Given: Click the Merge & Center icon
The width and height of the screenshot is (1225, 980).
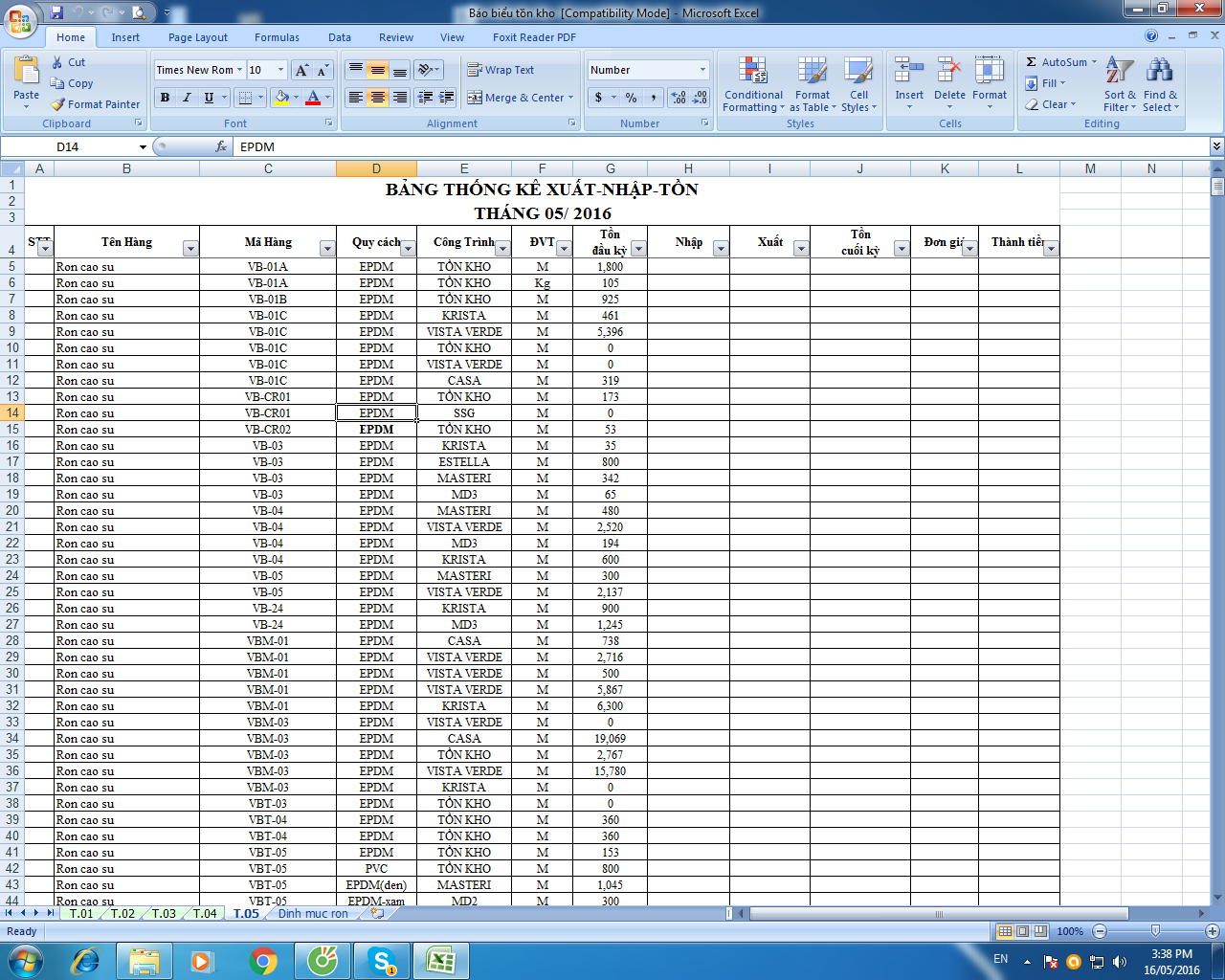Looking at the screenshot, I should [475, 98].
